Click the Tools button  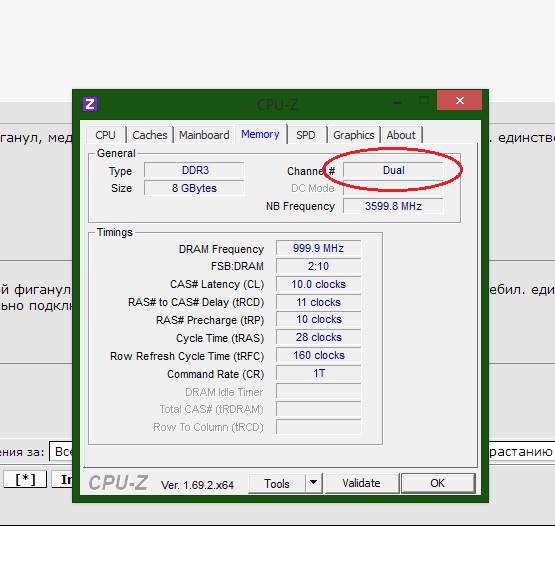click(x=277, y=484)
